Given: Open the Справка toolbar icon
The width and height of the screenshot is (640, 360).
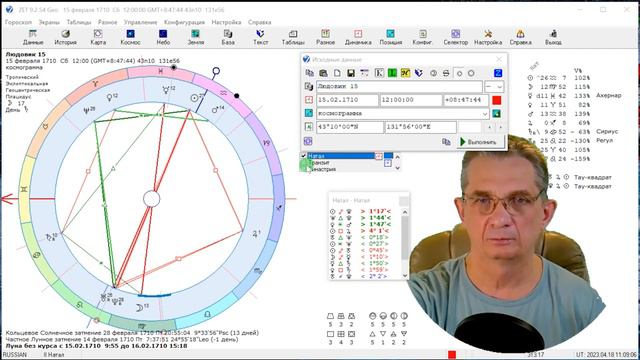Looking at the screenshot, I should [520, 37].
